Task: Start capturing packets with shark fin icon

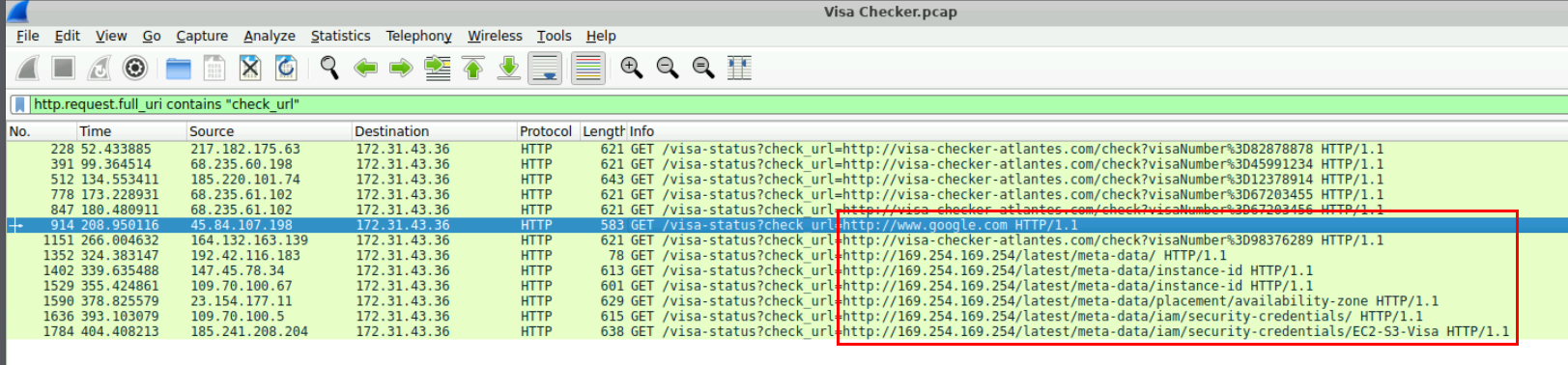Action: (x=28, y=68)
